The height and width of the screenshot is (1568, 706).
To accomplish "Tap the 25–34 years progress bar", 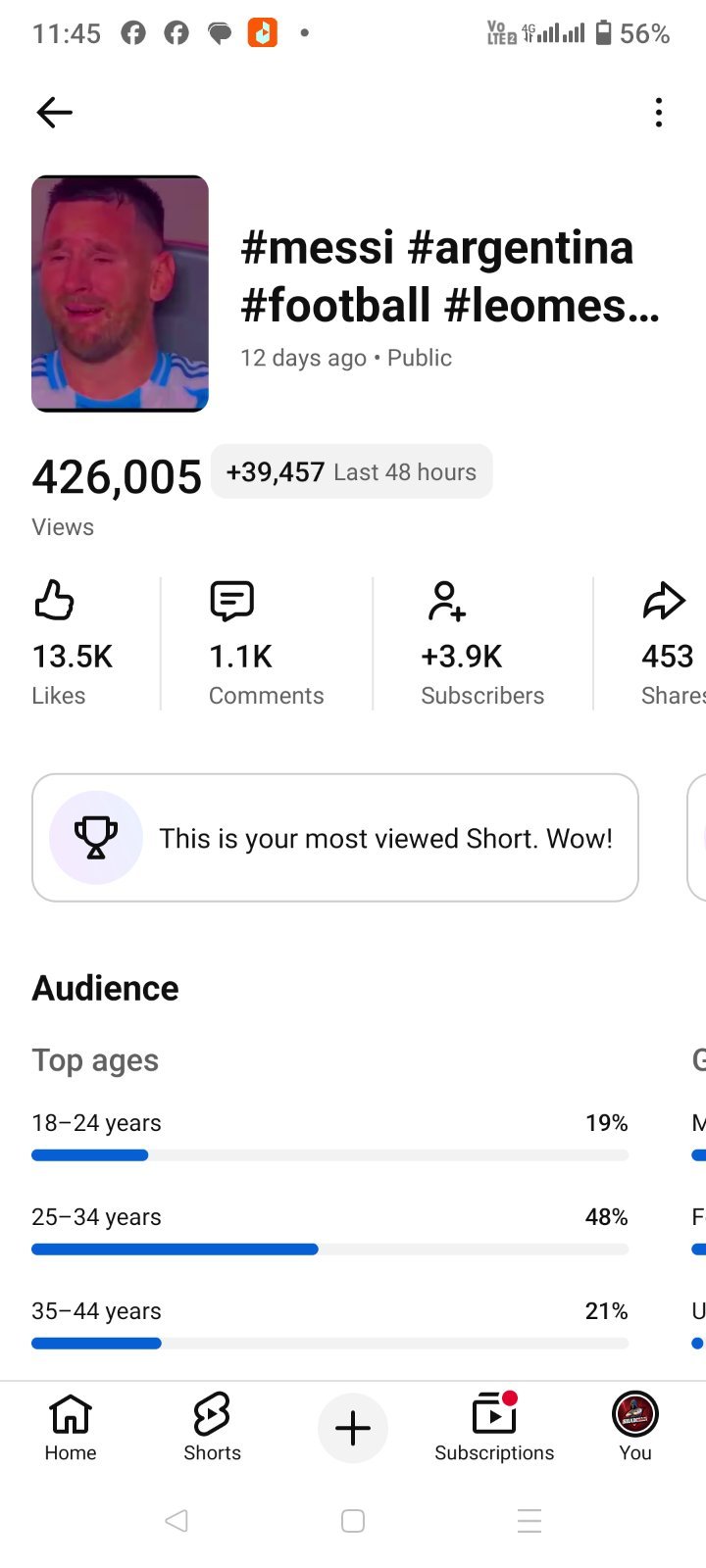I will [x=329, y=1249].
